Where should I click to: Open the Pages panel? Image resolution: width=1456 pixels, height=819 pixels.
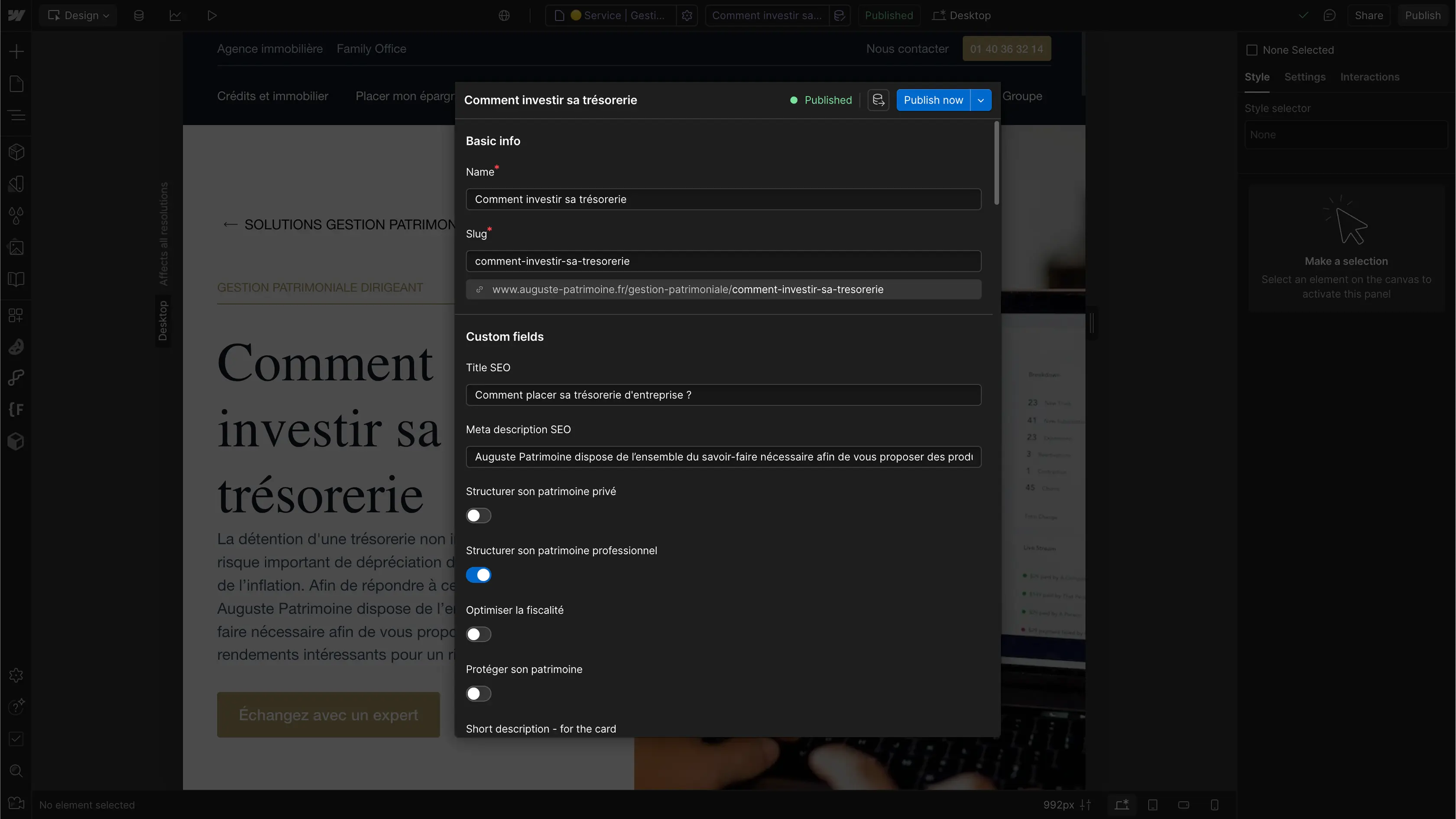16,84
